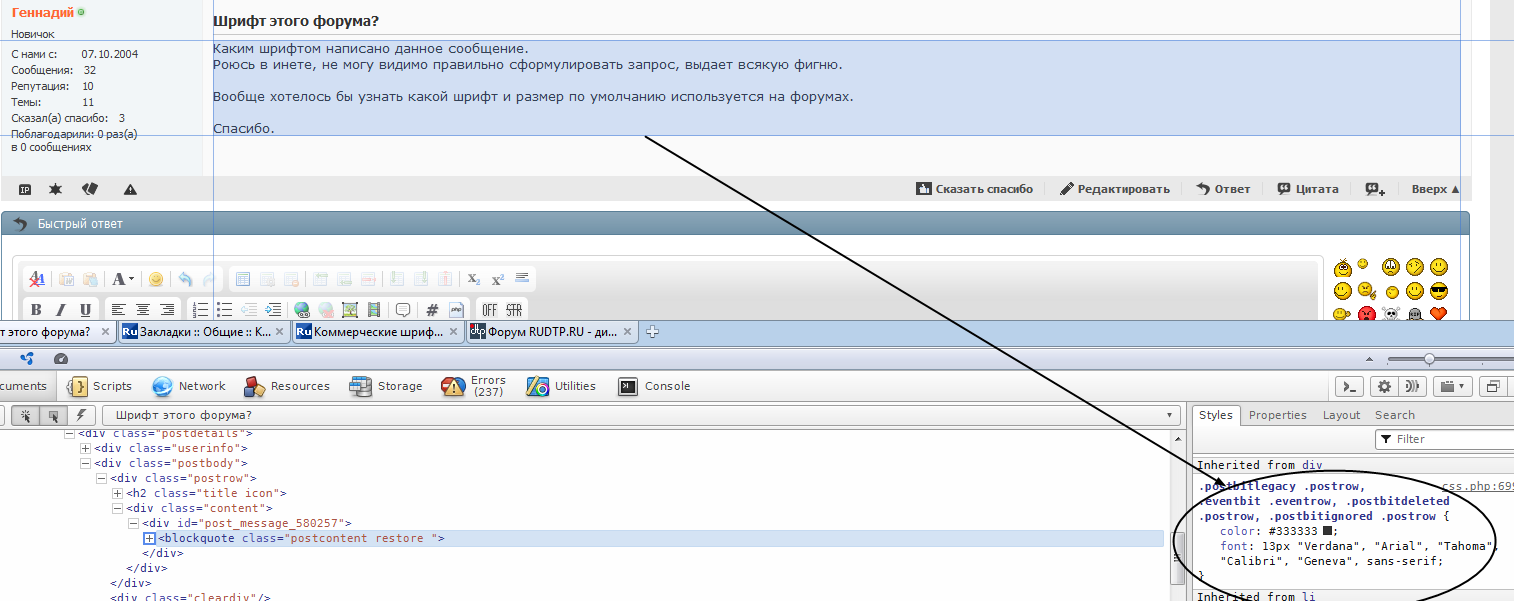
Task: Click the report post warning triangle
Action: pos(130,189)
